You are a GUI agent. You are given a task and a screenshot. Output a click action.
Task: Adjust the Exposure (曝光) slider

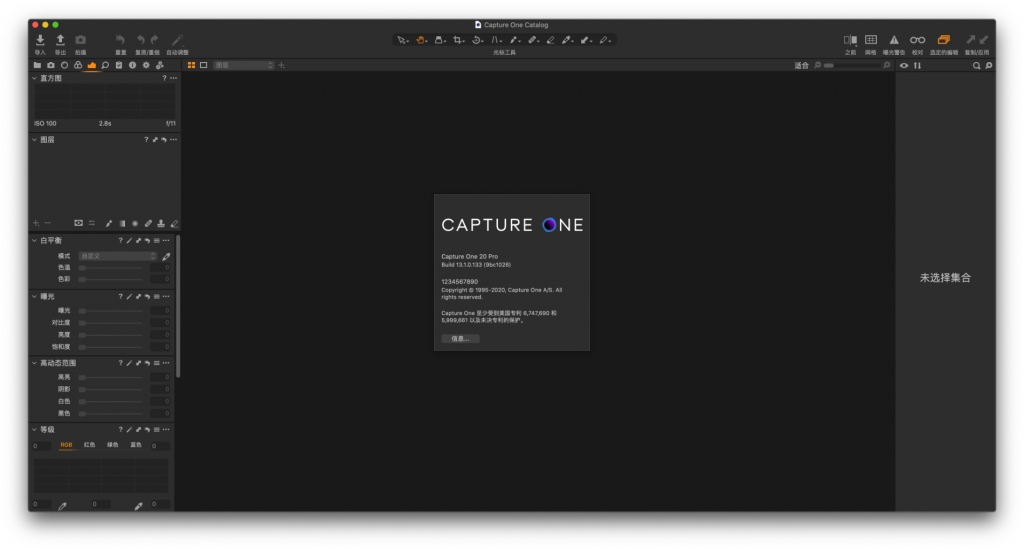[112, 311]
